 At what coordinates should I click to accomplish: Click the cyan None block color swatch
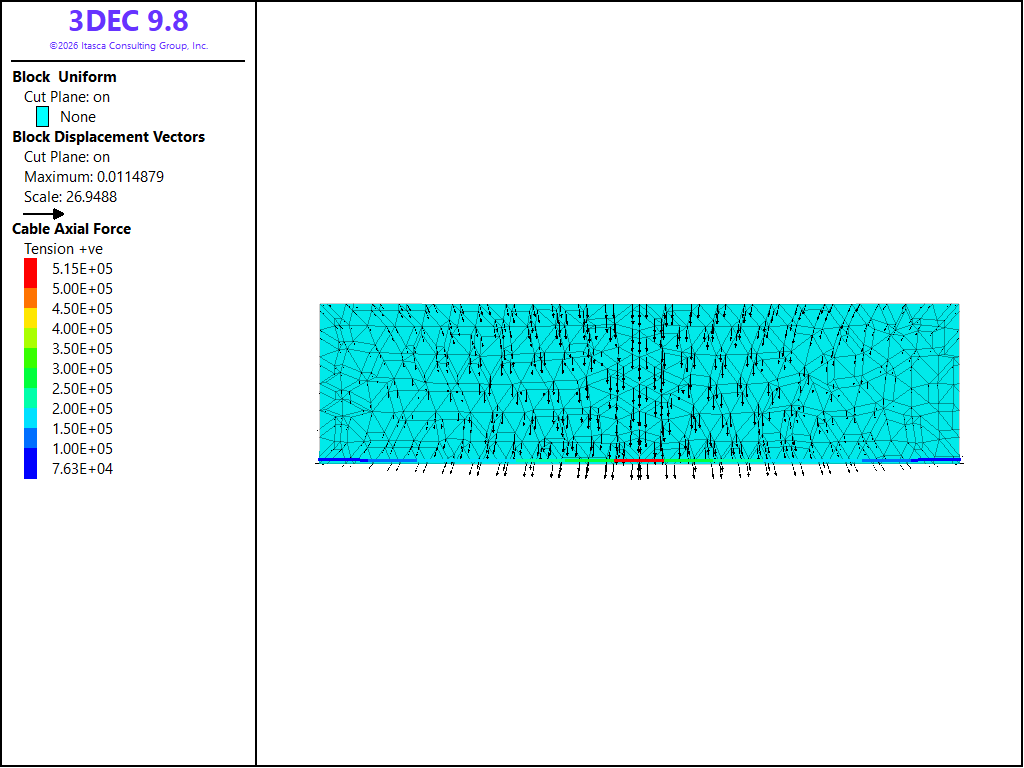pyautogui.click(x=42, y=117)
